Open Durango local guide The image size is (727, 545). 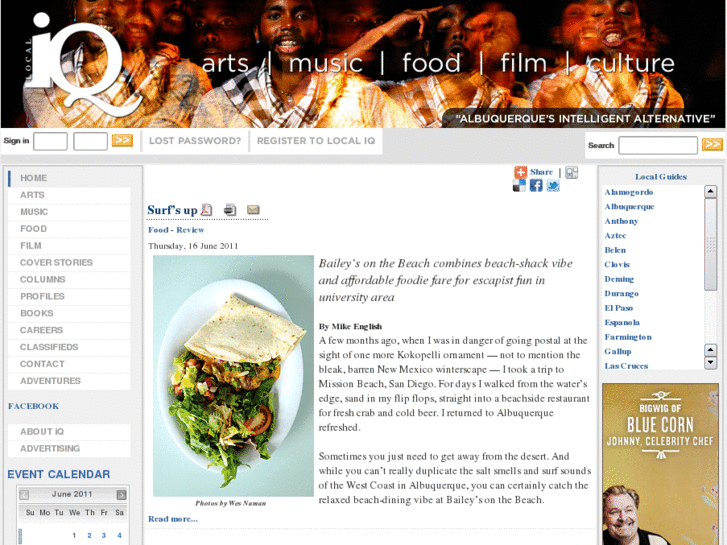coord(621,294)
